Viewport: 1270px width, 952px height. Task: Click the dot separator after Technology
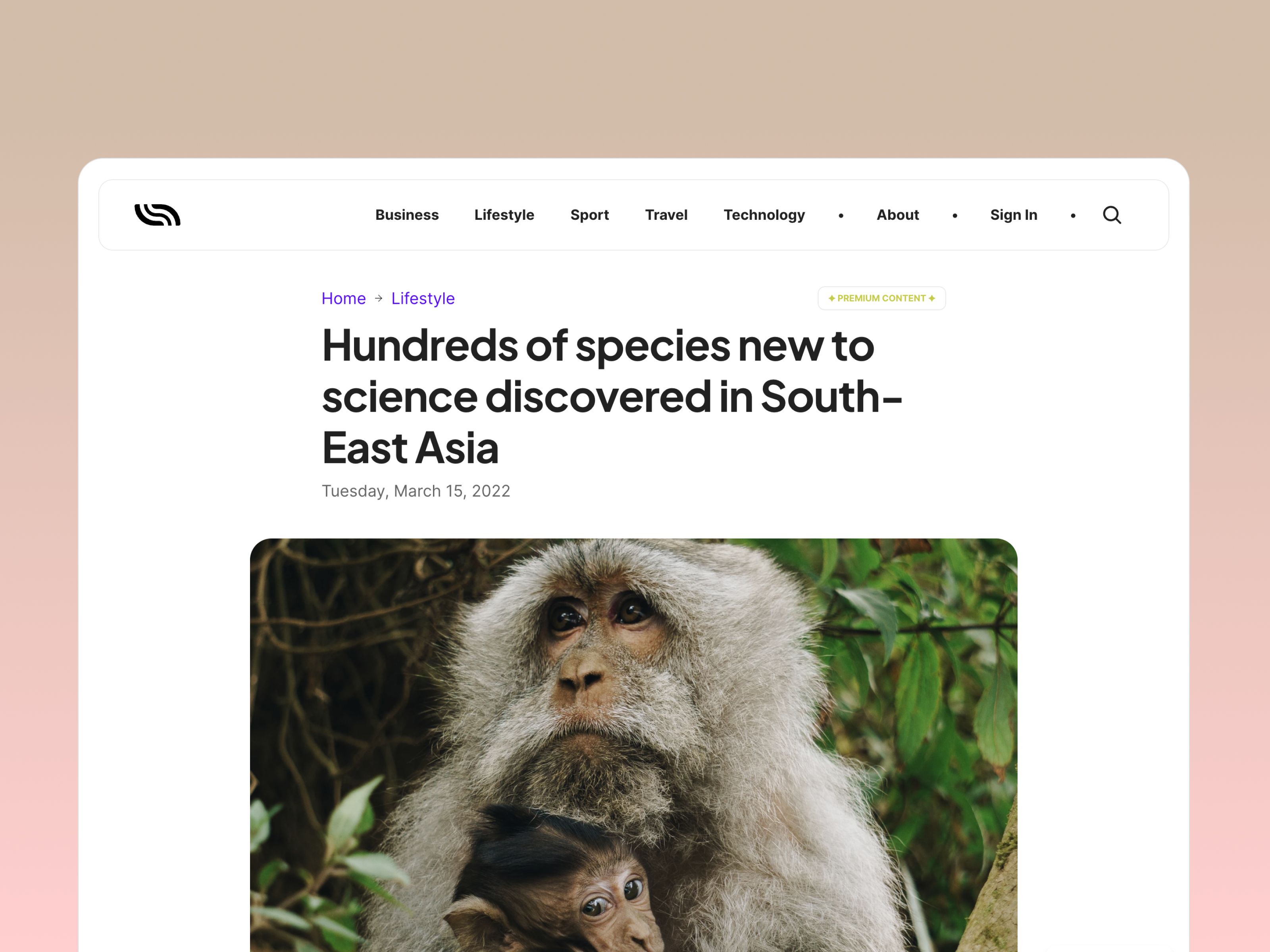point(841,216)
